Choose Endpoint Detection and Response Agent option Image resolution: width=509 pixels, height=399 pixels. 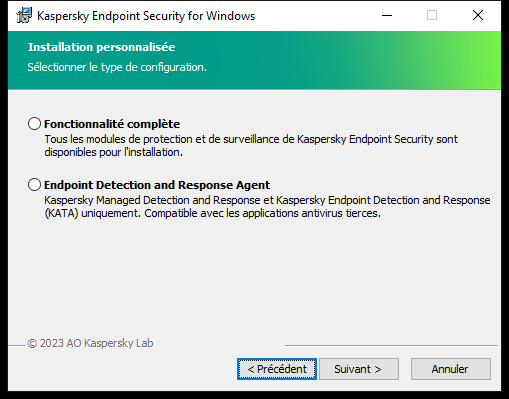pyautogui.click(x=34, y=185)
